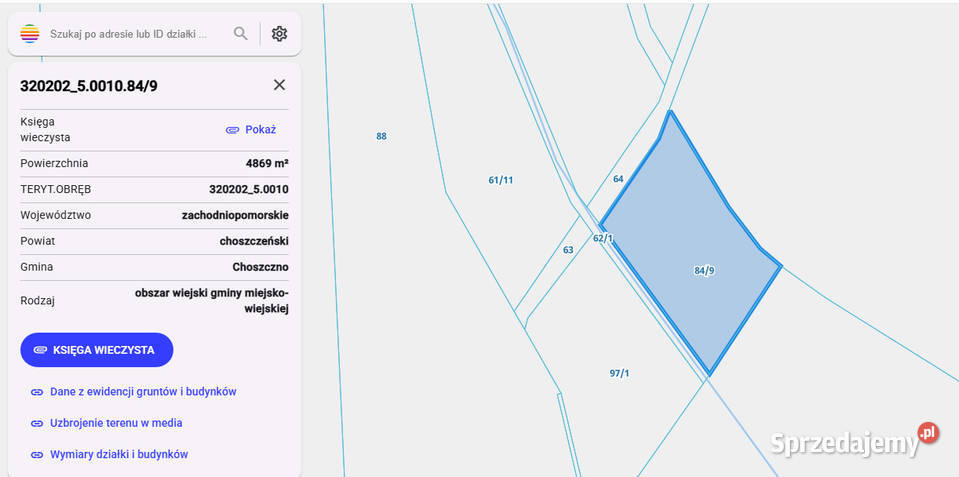The width and height of the screenshot is (959, 477).
Task: Select parcel 88 on the map
Action: [381, 136]
